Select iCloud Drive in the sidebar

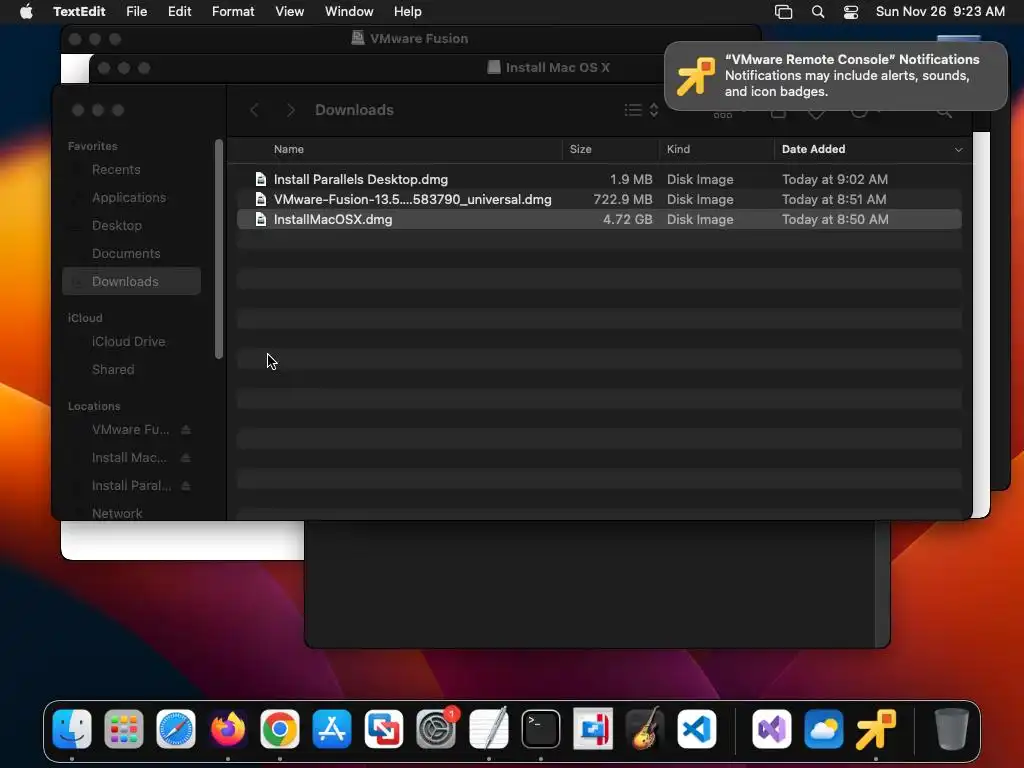[x=131, y=342]
